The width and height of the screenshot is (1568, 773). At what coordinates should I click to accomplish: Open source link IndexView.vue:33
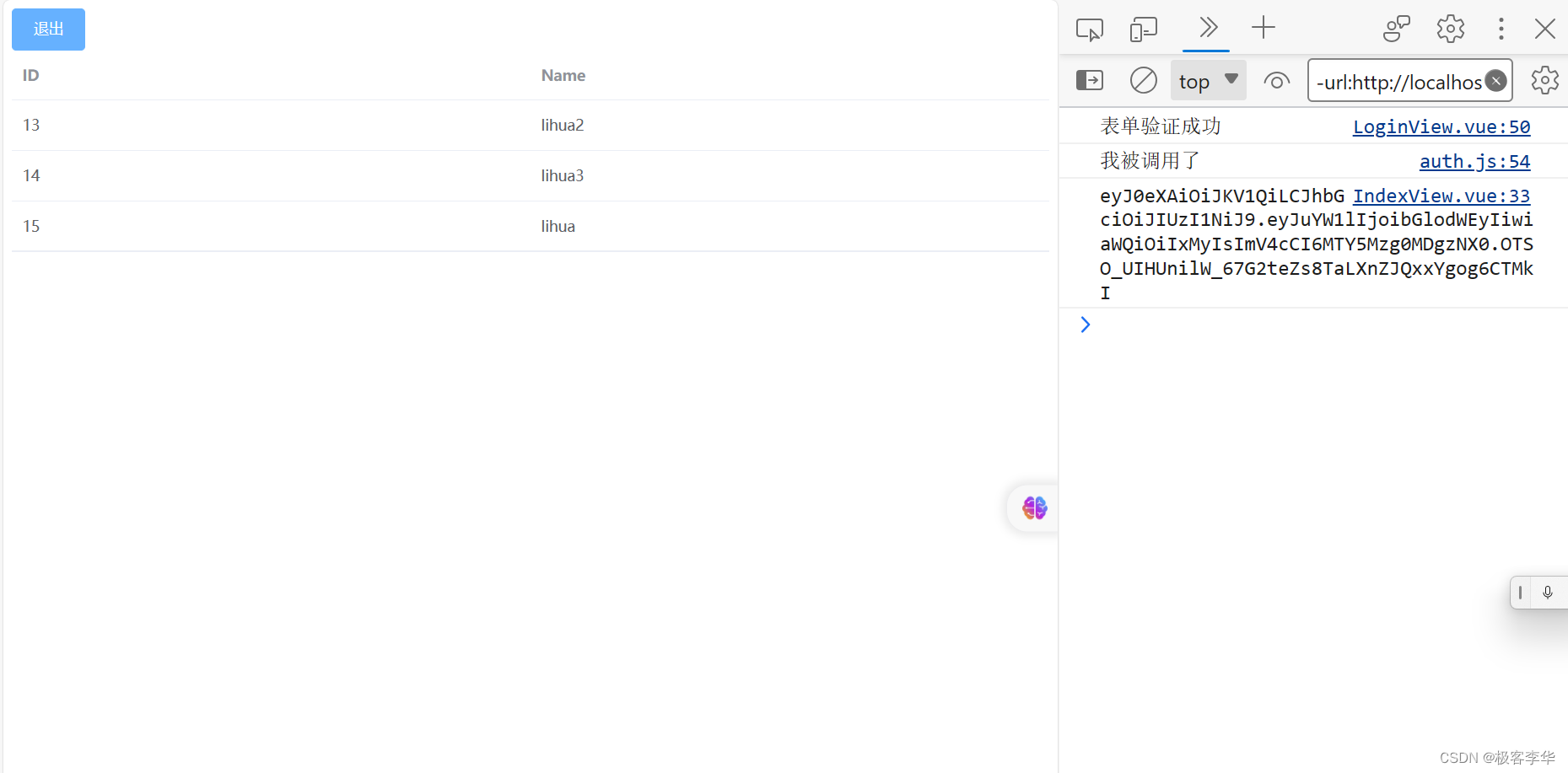pyautogui.click(x=1441, y=196)
